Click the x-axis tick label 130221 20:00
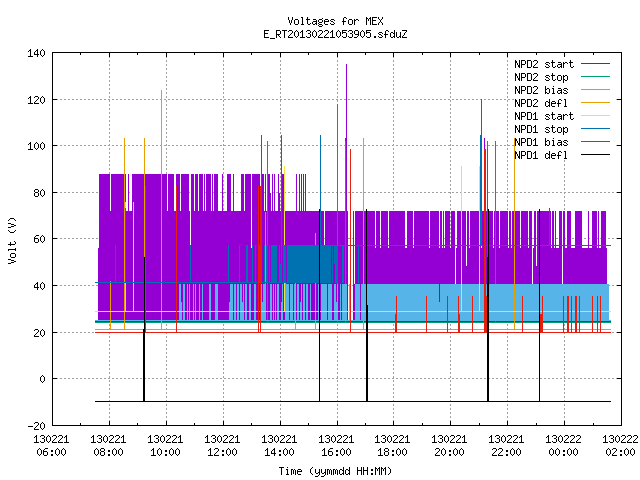The image size is (640, 480). 449,446
